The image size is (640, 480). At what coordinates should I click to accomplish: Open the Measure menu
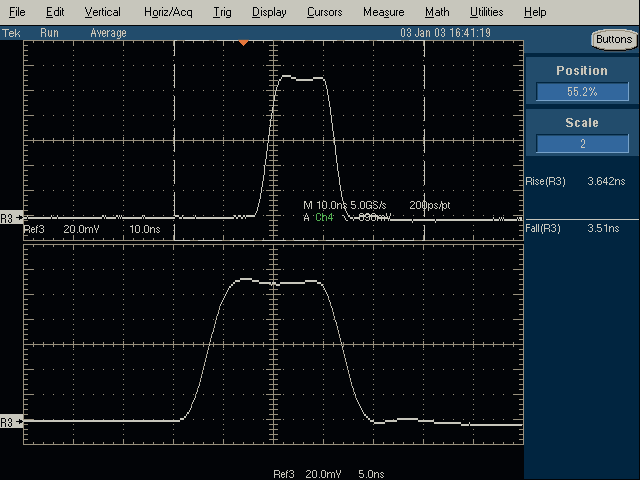384,12
